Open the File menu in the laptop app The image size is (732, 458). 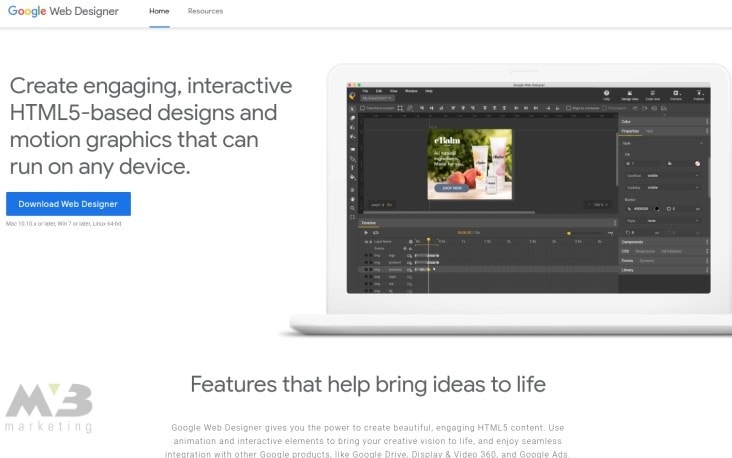click(x=366, y=91)
